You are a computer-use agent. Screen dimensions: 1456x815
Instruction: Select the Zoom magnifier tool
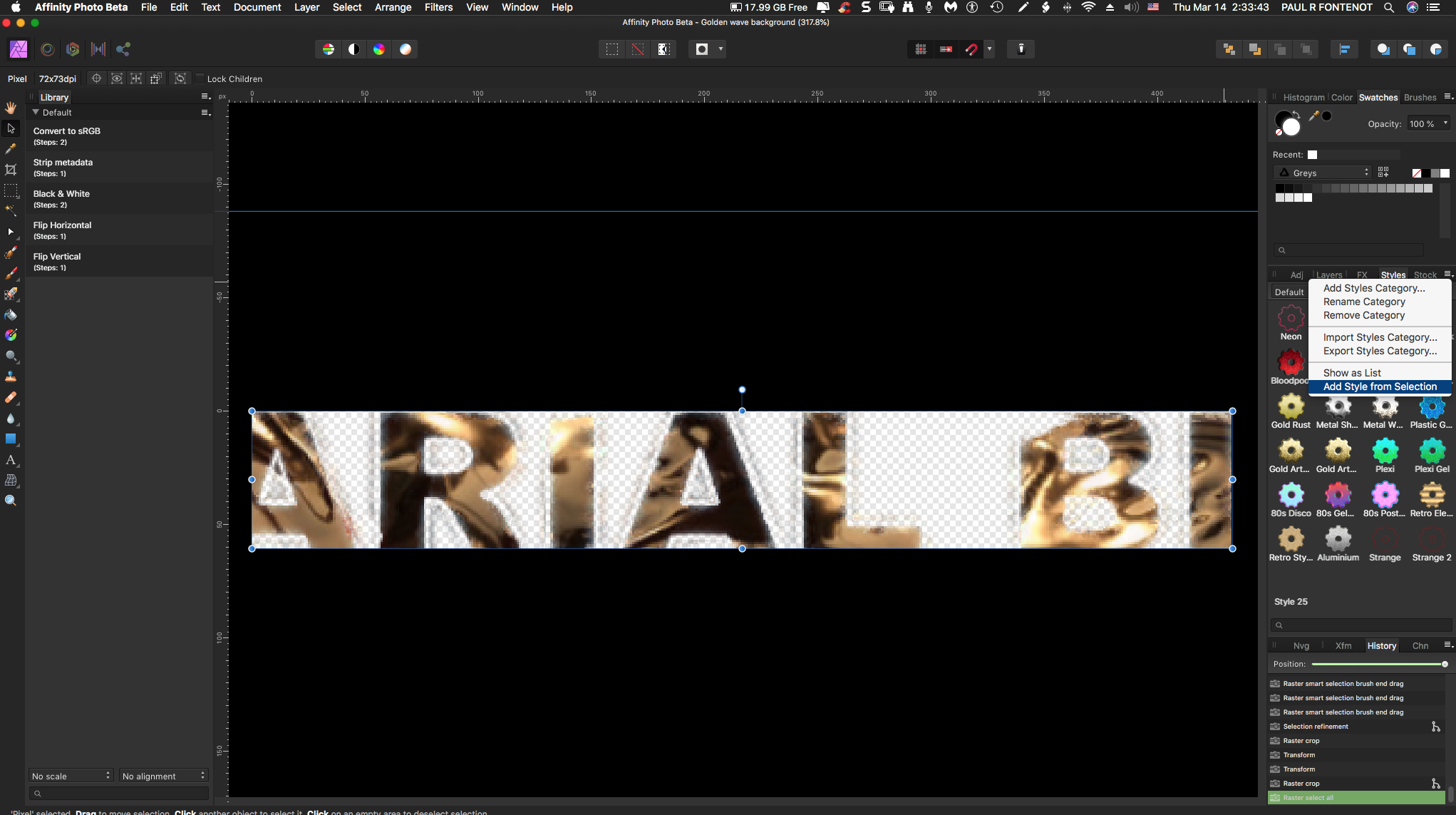pyautogui.click(x=11, y=501)
